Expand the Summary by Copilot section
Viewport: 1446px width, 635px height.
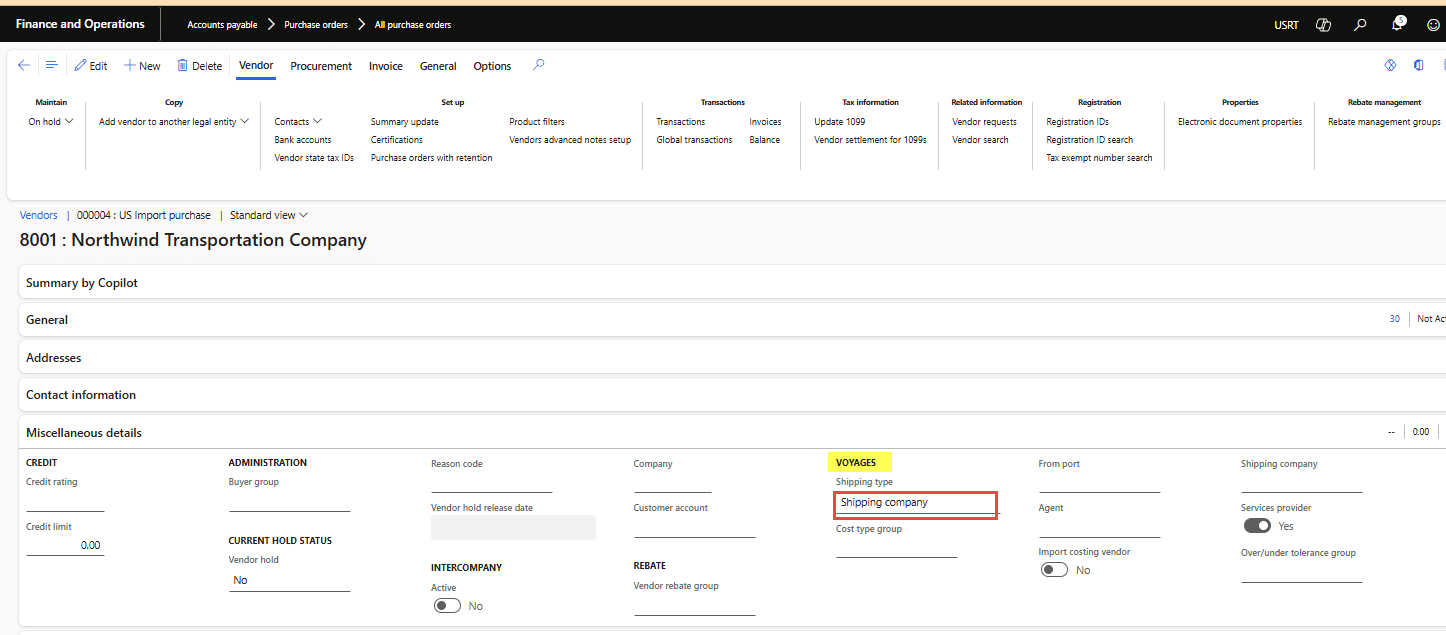tap(82, 282)
